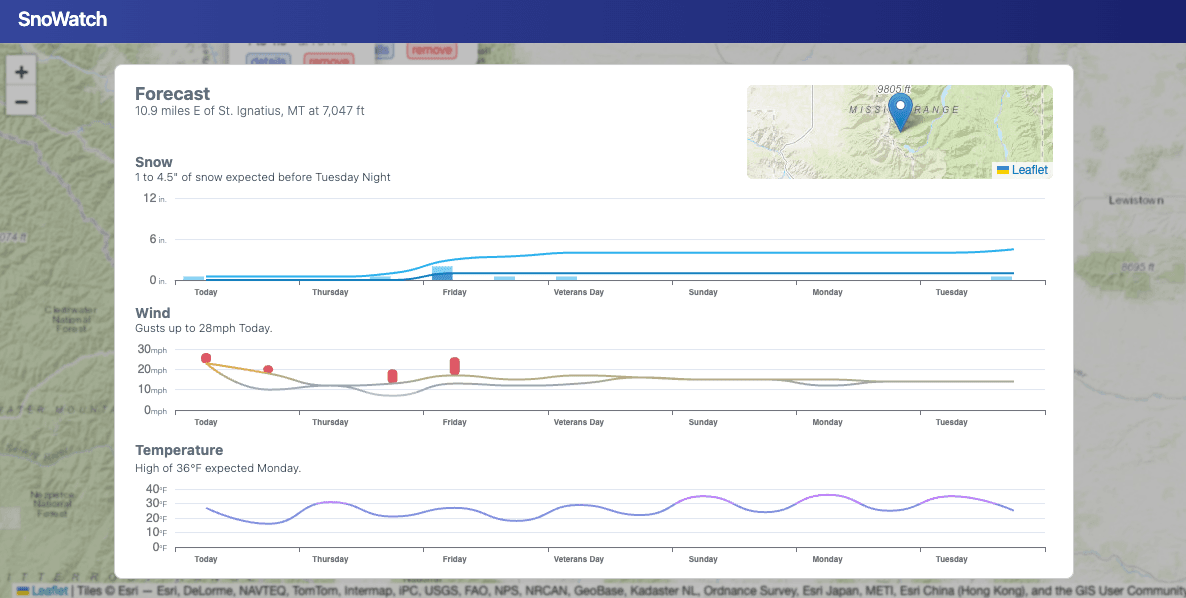
Task: Click the tall snow bar above Friday
Action: 442,273
